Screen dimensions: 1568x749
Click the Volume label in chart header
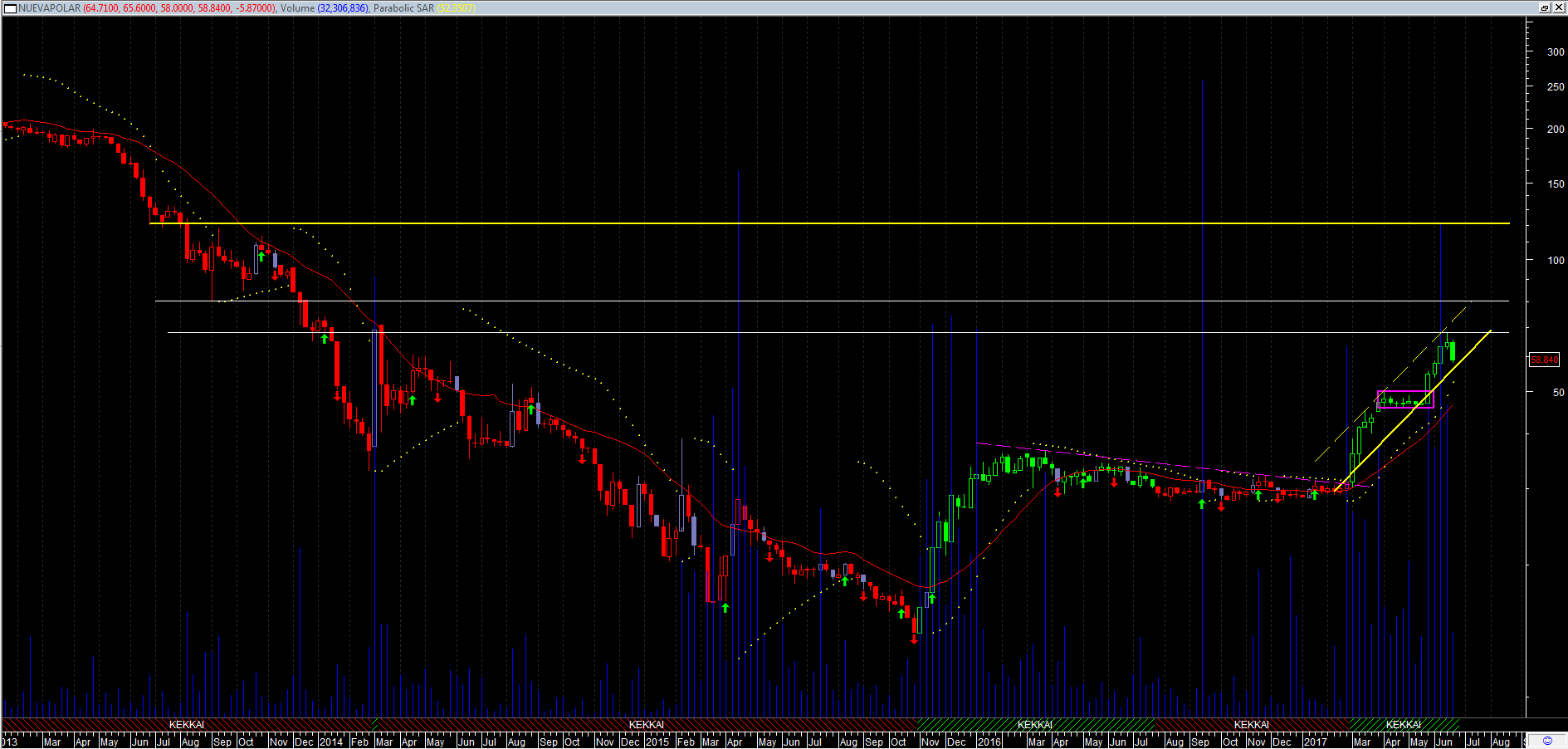point(296,8)
